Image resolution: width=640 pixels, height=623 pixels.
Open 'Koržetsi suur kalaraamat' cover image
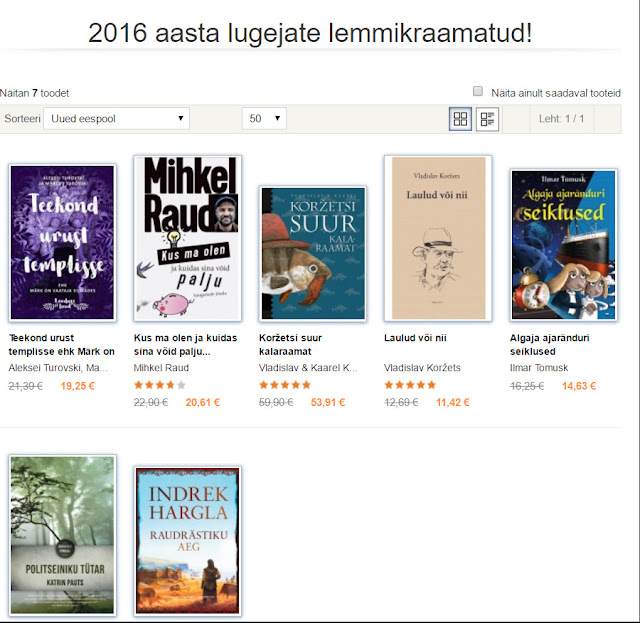[313, 254]
